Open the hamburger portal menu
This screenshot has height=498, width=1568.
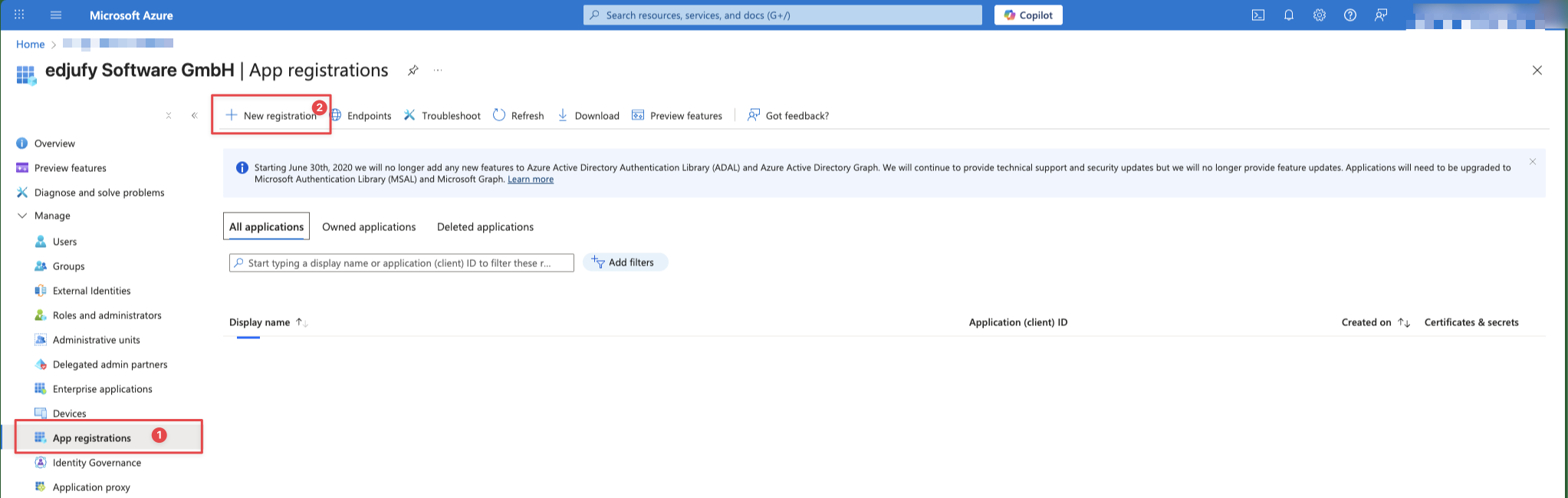(56, 15)
